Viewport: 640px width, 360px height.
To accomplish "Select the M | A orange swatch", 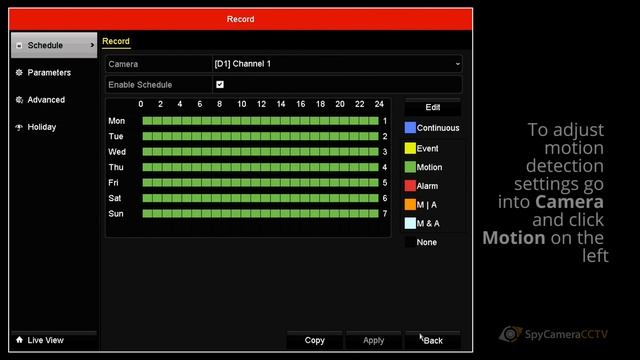I will tap(410, 204).
